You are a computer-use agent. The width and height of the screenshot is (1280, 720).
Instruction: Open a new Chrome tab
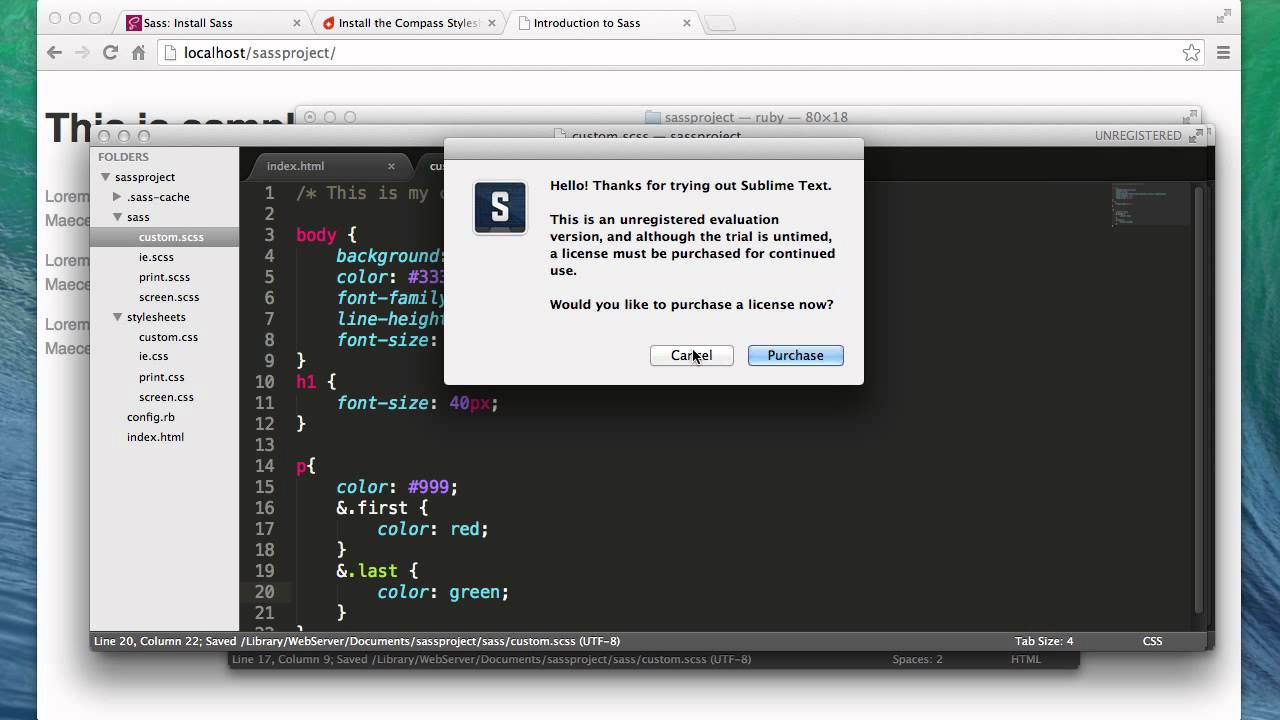point(719,23)
